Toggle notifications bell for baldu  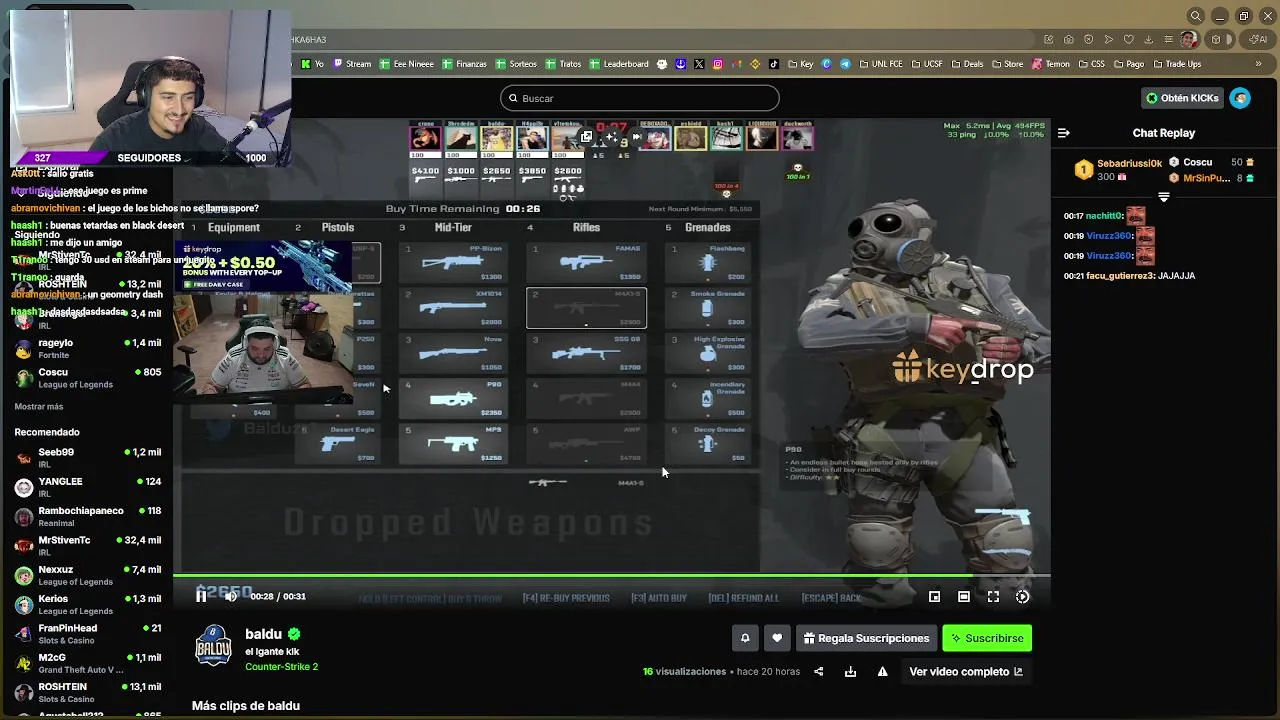click(745, 638)
